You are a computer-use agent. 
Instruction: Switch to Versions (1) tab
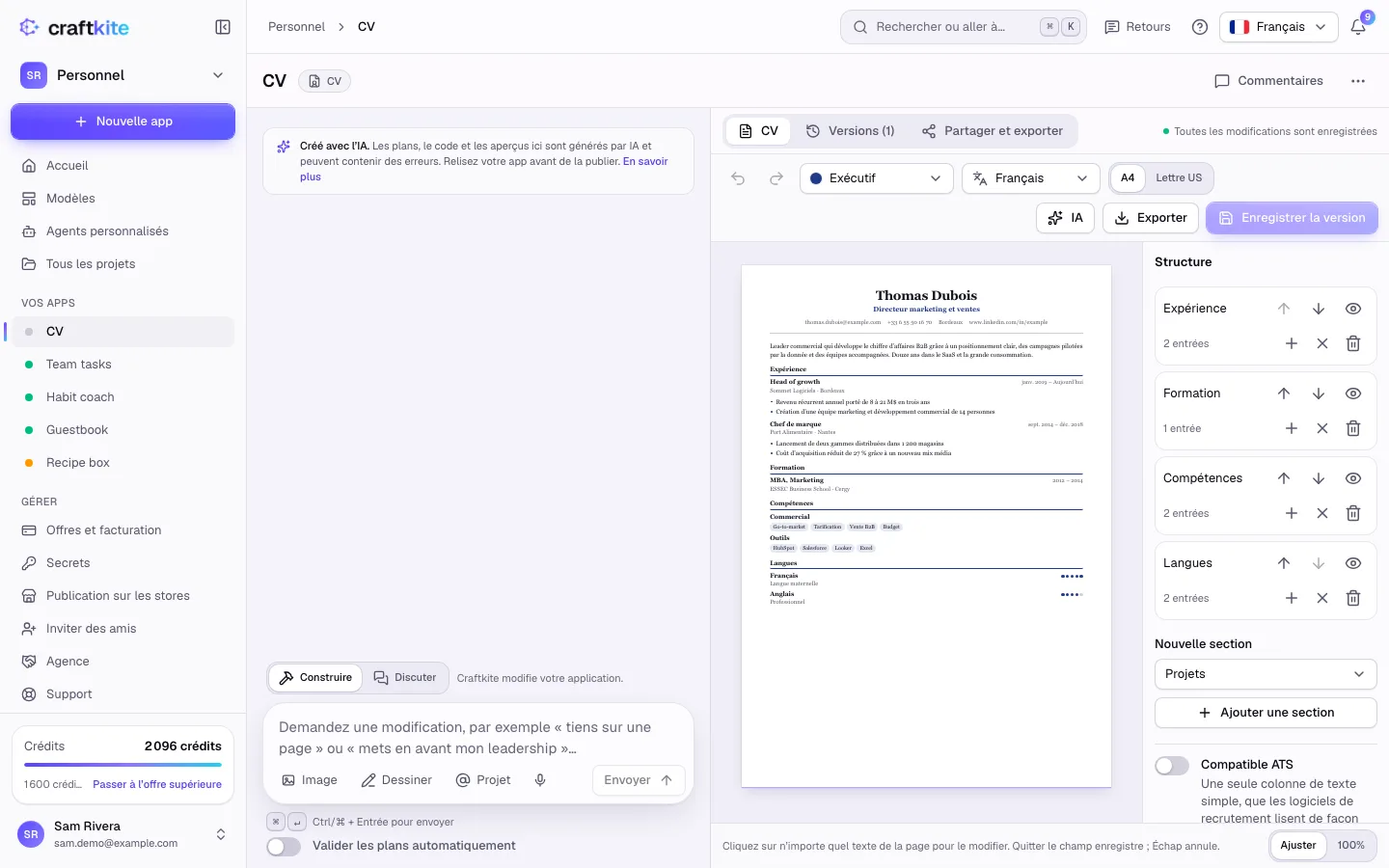point(851,131)
